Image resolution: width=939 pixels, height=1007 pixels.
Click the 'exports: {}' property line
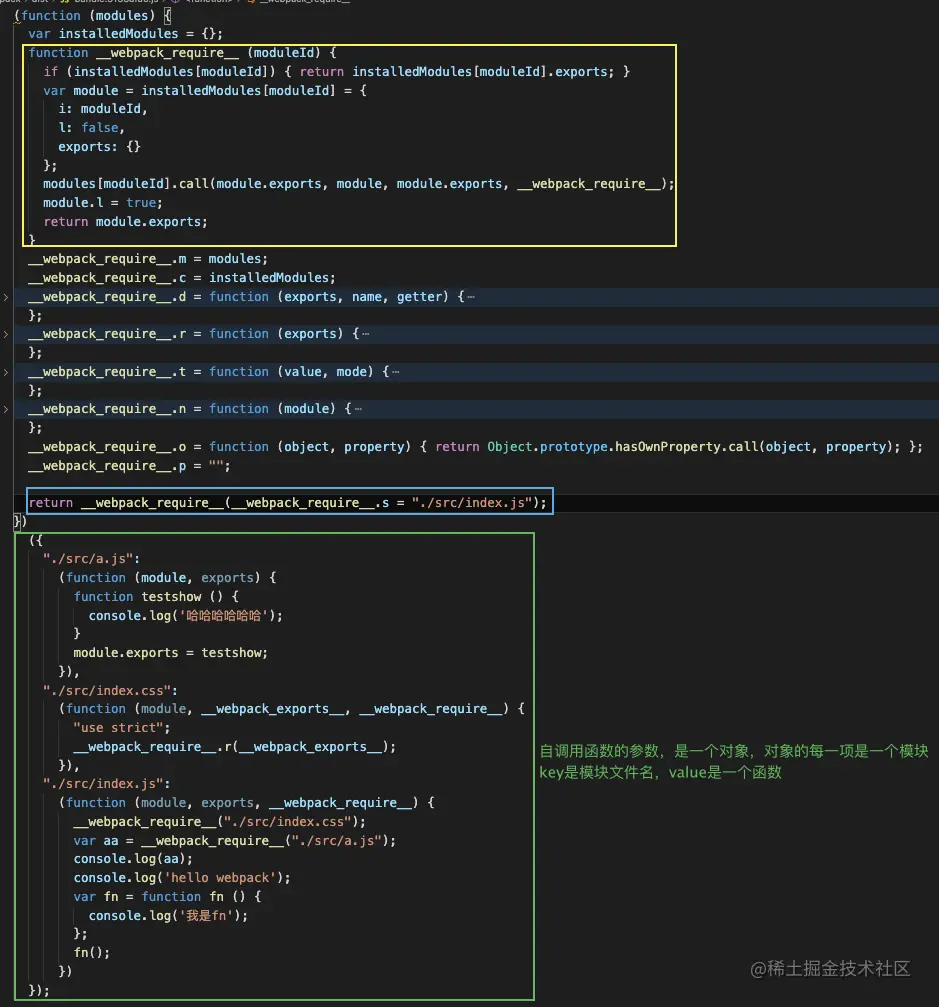(x=99, y=146)
